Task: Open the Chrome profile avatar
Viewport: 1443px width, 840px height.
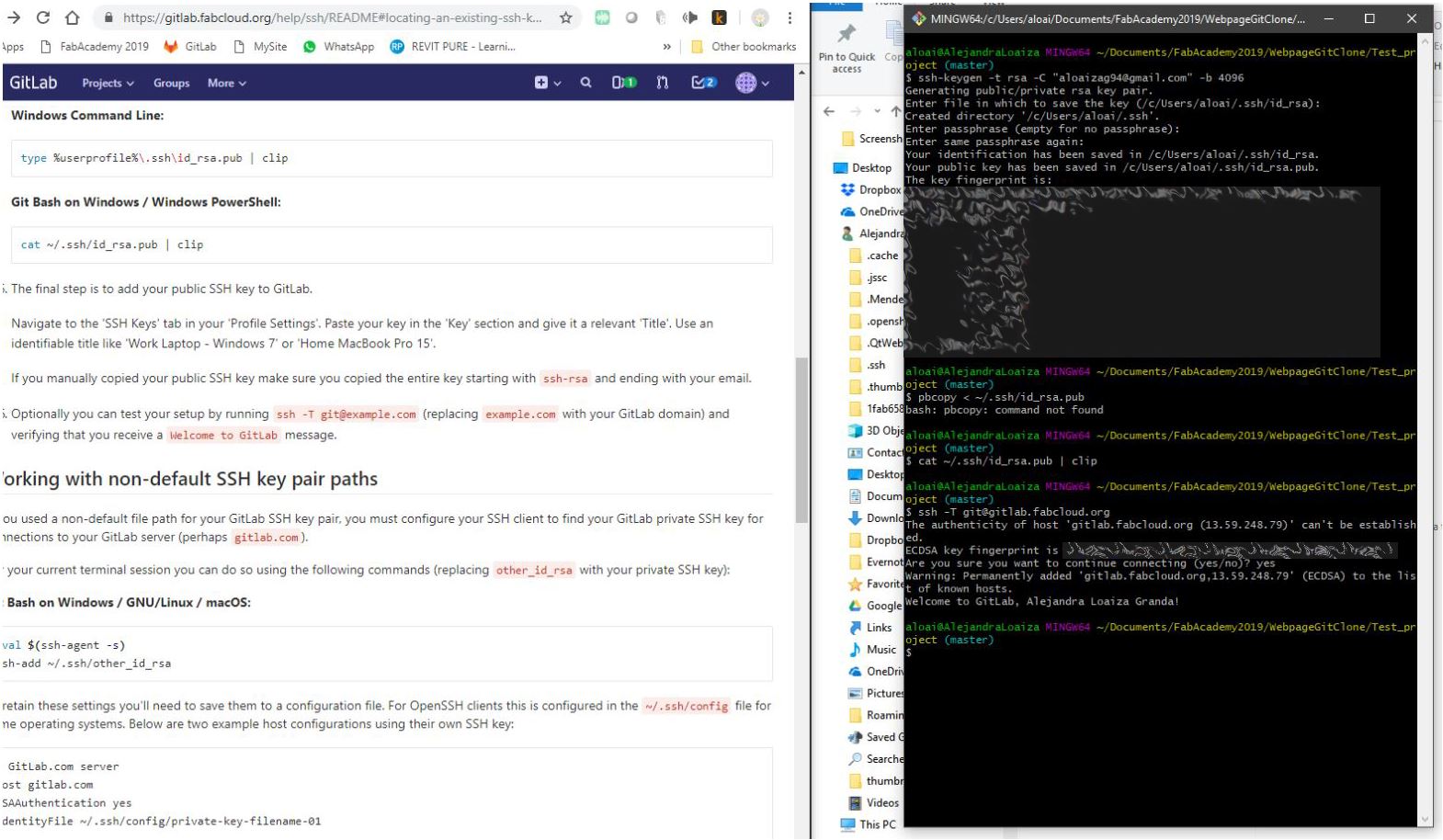Action: pos(760,17)
